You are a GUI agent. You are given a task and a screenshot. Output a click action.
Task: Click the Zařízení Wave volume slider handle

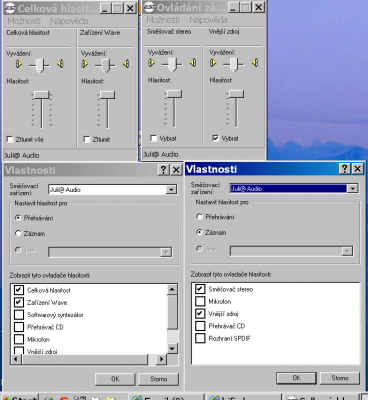click(107, 95)
